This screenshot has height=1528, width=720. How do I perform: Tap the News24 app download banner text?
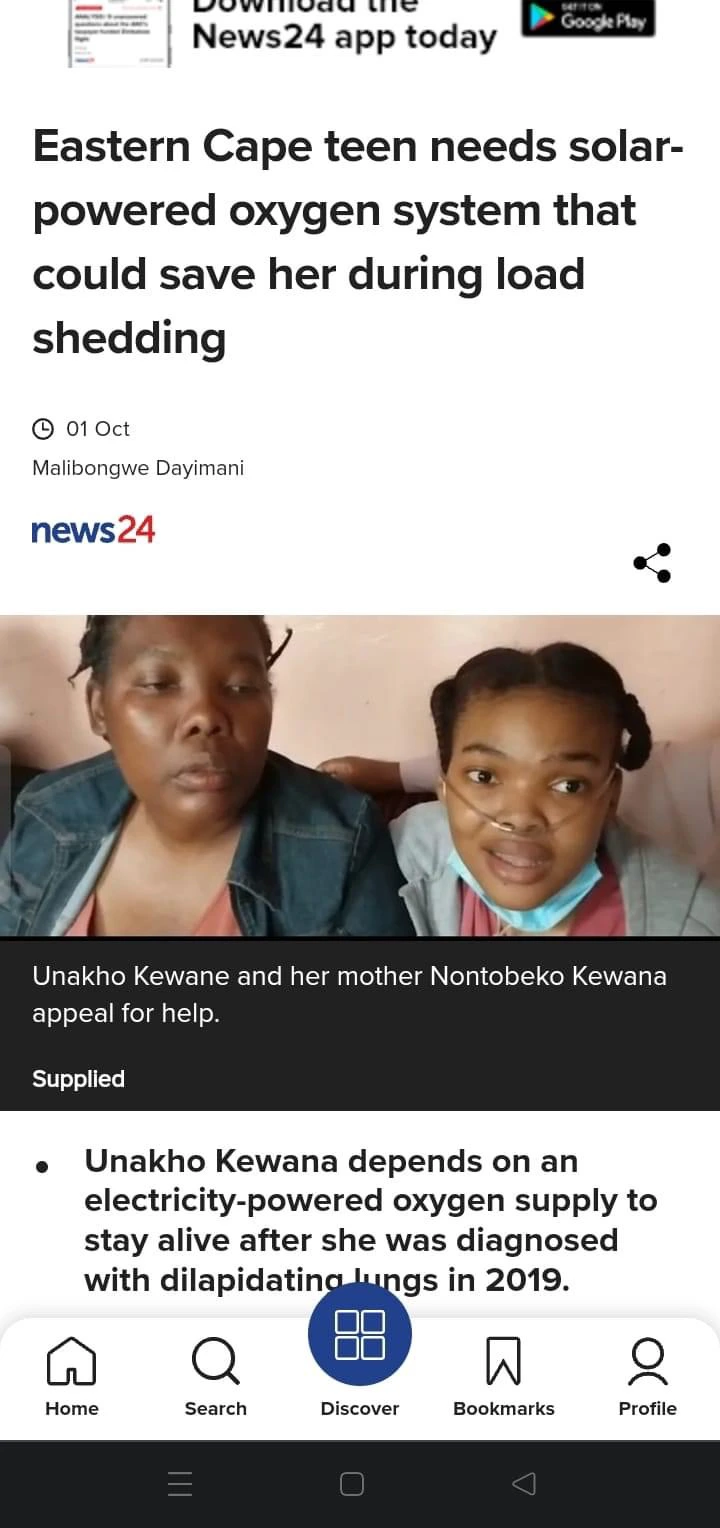[x=344, y=26]
